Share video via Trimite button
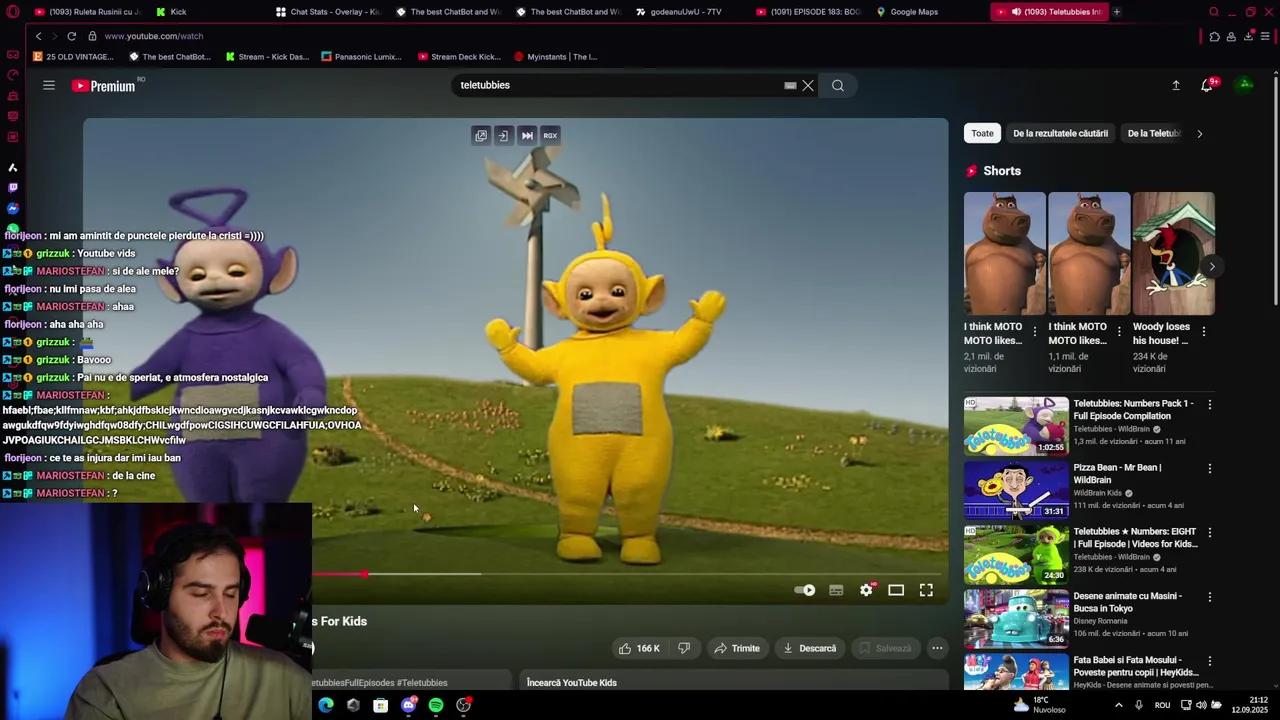This screenshot has height=720, width=1280. 737,648
